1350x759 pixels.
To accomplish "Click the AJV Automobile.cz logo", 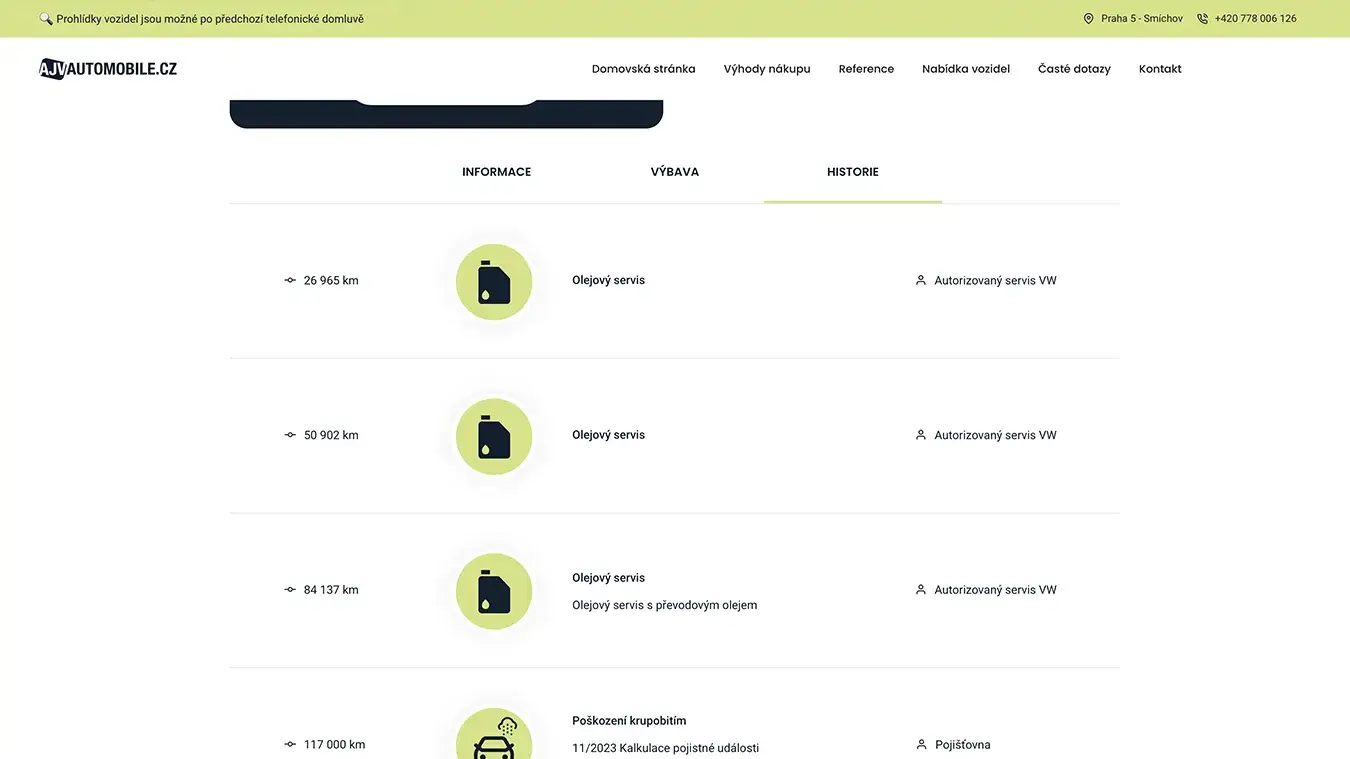I will click(x=108, y=68).
